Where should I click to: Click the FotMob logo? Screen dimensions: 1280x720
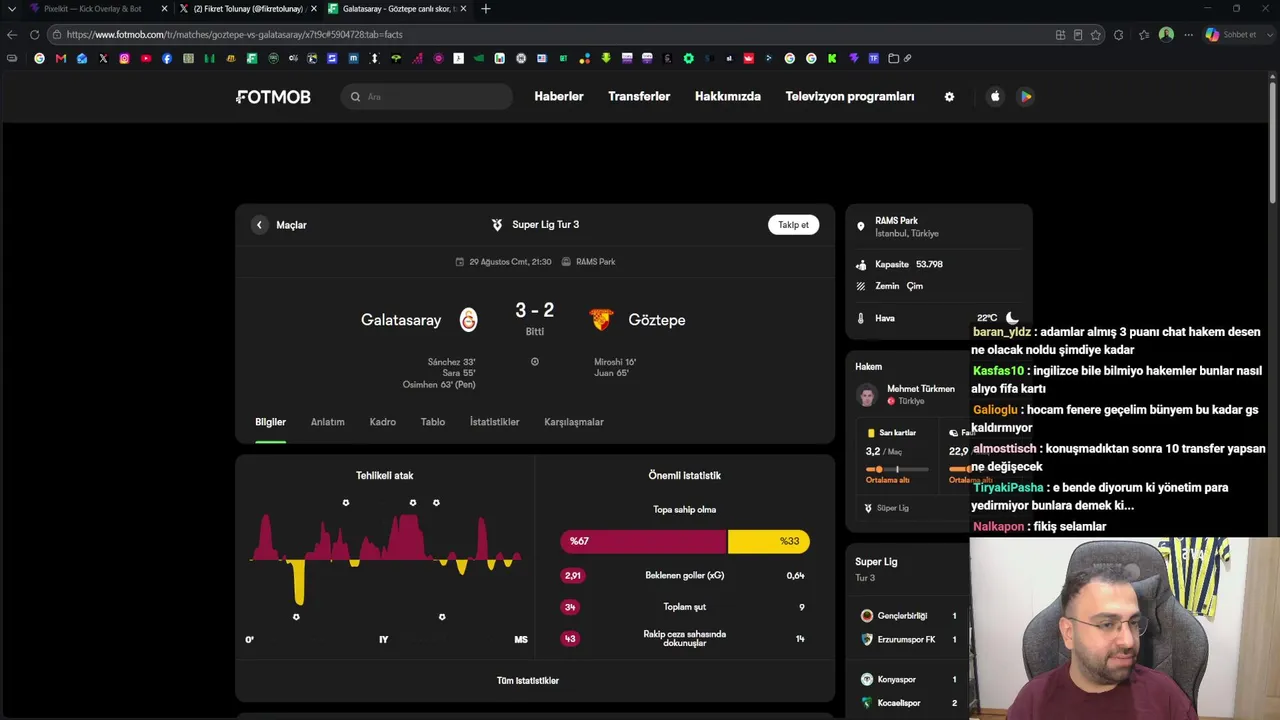[274, 97]
